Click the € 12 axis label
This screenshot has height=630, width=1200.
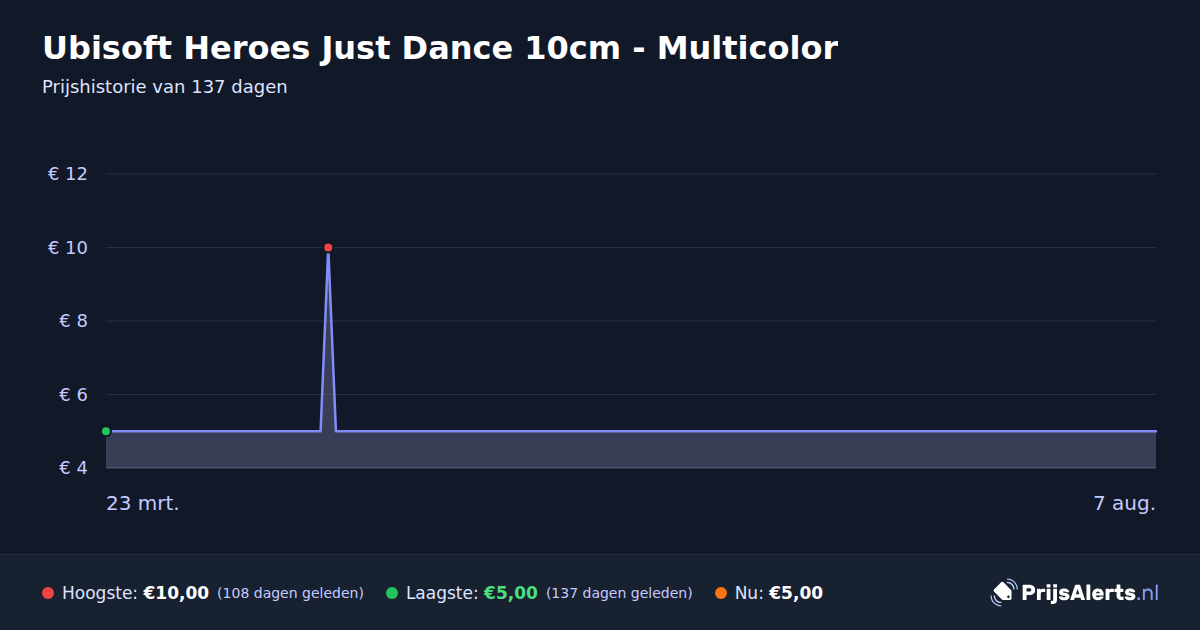(x=68, y=174)
